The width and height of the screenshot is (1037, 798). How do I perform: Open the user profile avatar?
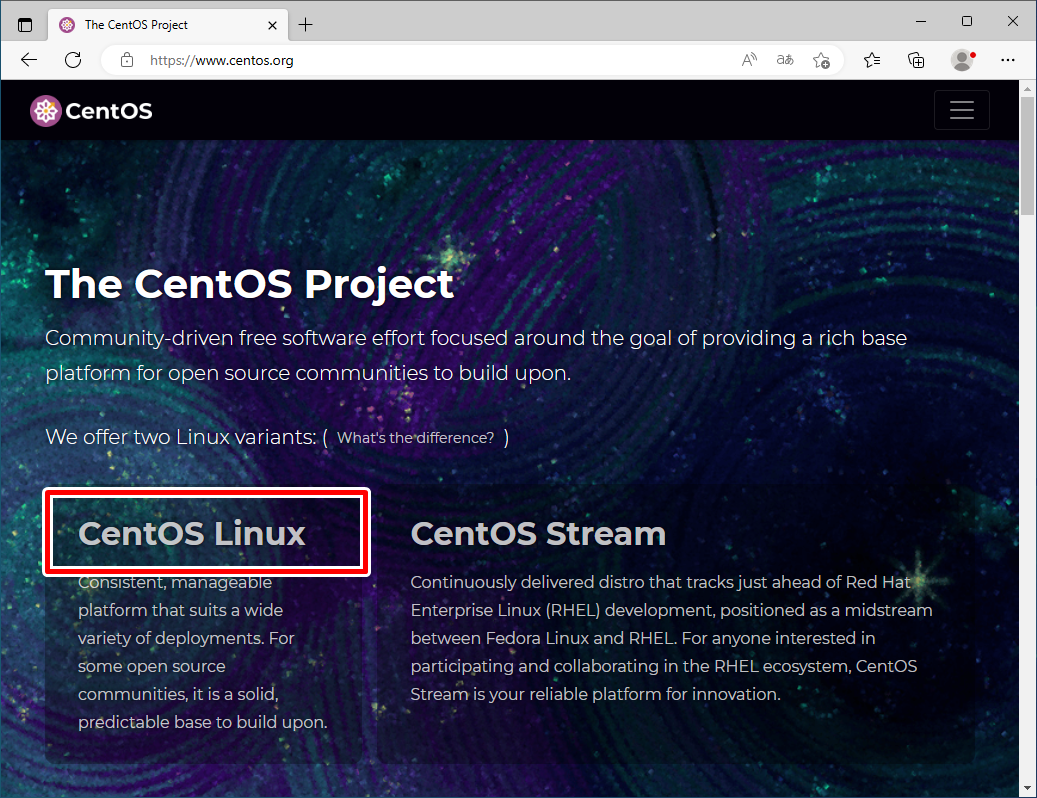pos(963,60)
